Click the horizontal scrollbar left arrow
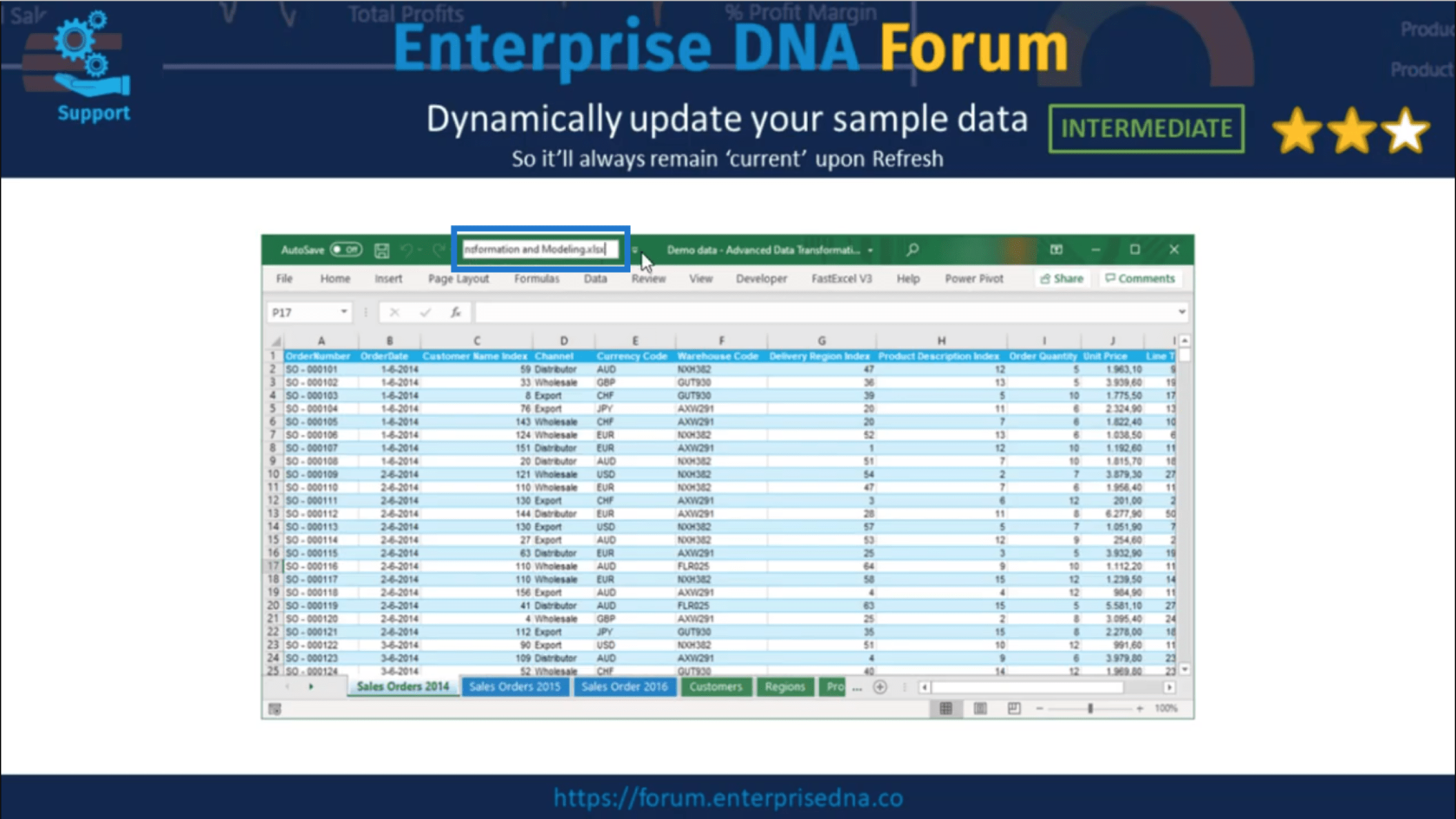The height and width of the screenshot is (819, 1456). coord(925,687)
